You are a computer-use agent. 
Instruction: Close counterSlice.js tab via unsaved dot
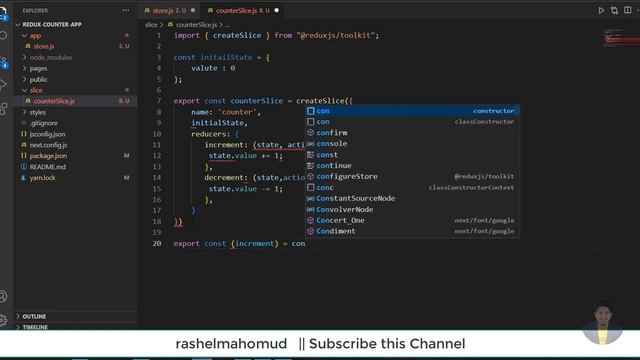(x=276, y=11)
